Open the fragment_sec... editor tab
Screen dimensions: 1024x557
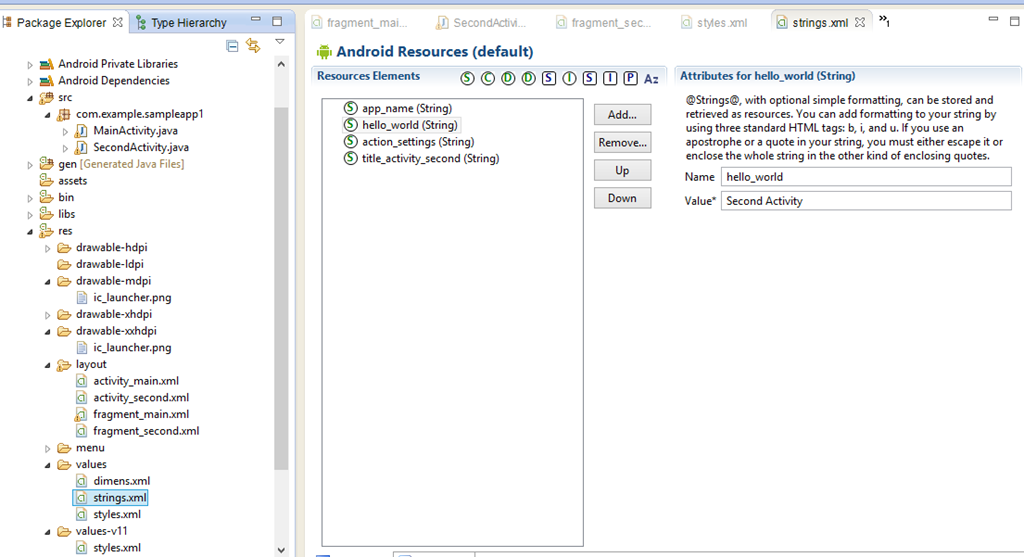pyautogui.click(x=604, y=23)
